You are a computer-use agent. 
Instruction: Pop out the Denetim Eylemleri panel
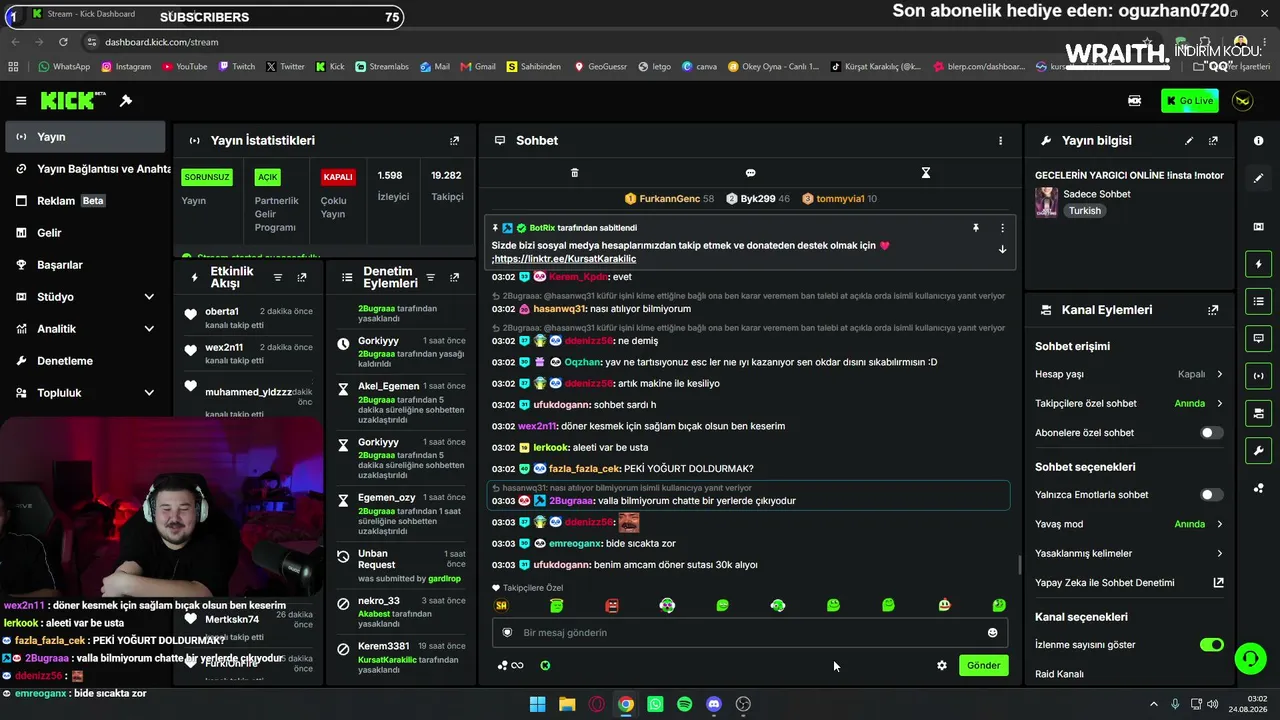pos(455,277)
